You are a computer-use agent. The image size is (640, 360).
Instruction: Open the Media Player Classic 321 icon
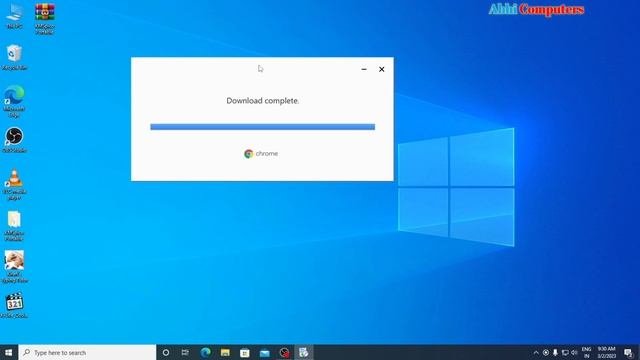[x=14, y=304]
